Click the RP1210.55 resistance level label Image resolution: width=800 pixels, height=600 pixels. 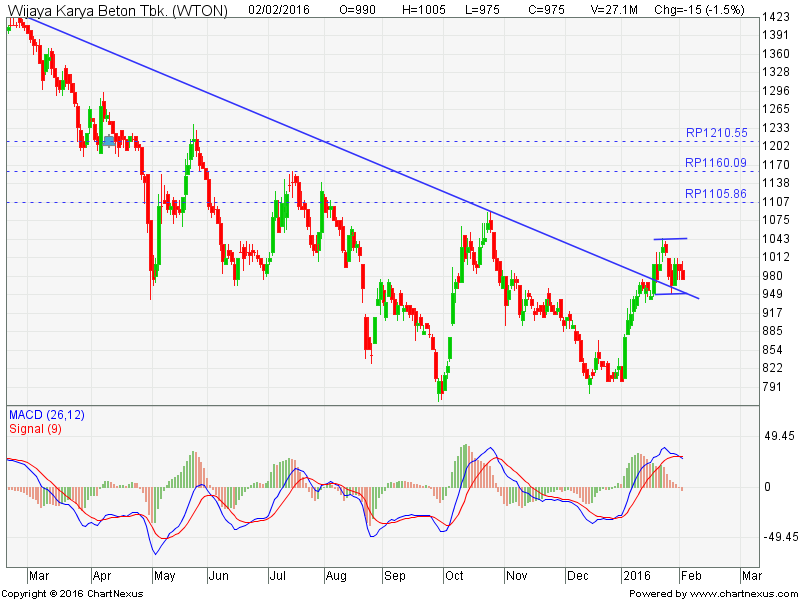pos(716,133)
